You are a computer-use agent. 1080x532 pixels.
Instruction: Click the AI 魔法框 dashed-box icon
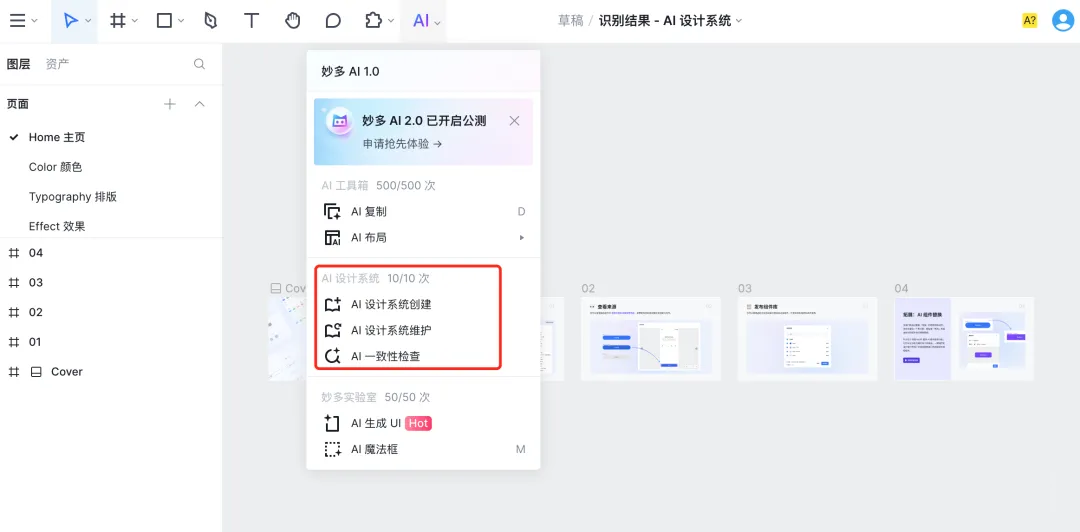click(333, 449)
